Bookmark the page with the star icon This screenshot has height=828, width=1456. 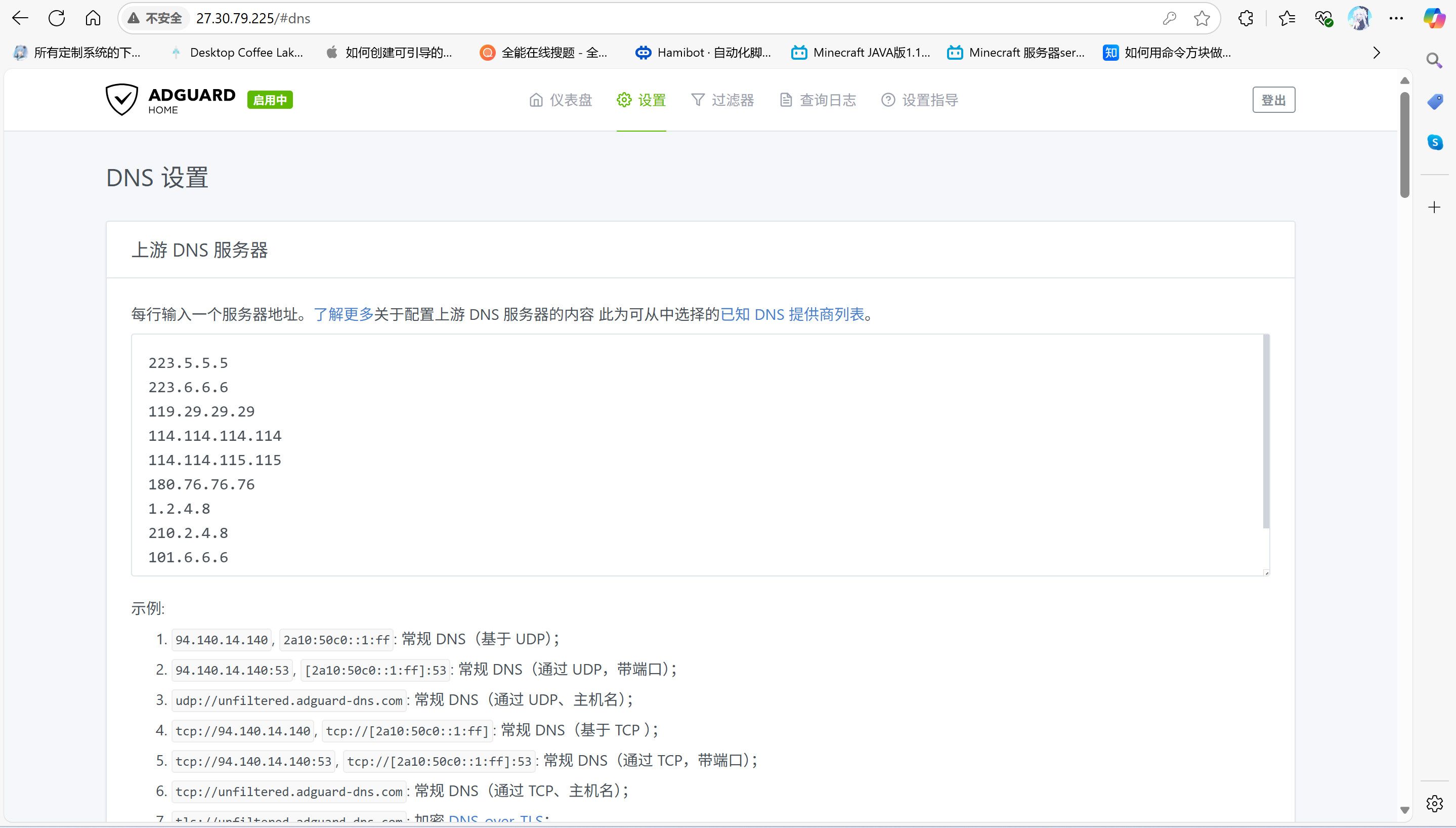click(1202, 18)
